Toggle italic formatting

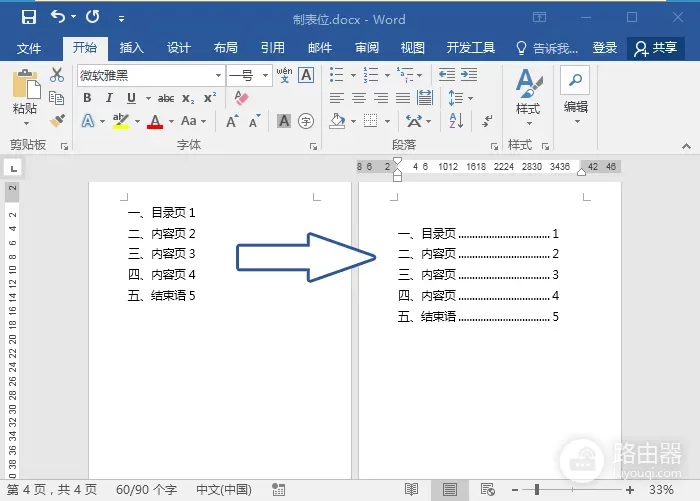click(x=109, y=98)
